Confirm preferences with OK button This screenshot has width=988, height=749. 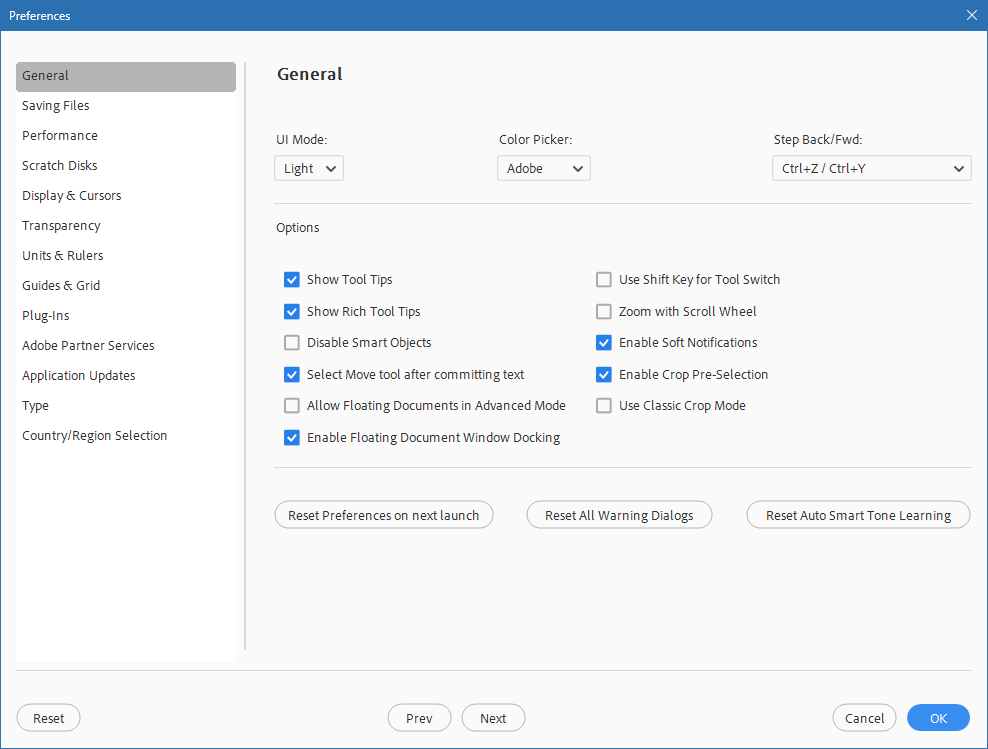(939, 718)
